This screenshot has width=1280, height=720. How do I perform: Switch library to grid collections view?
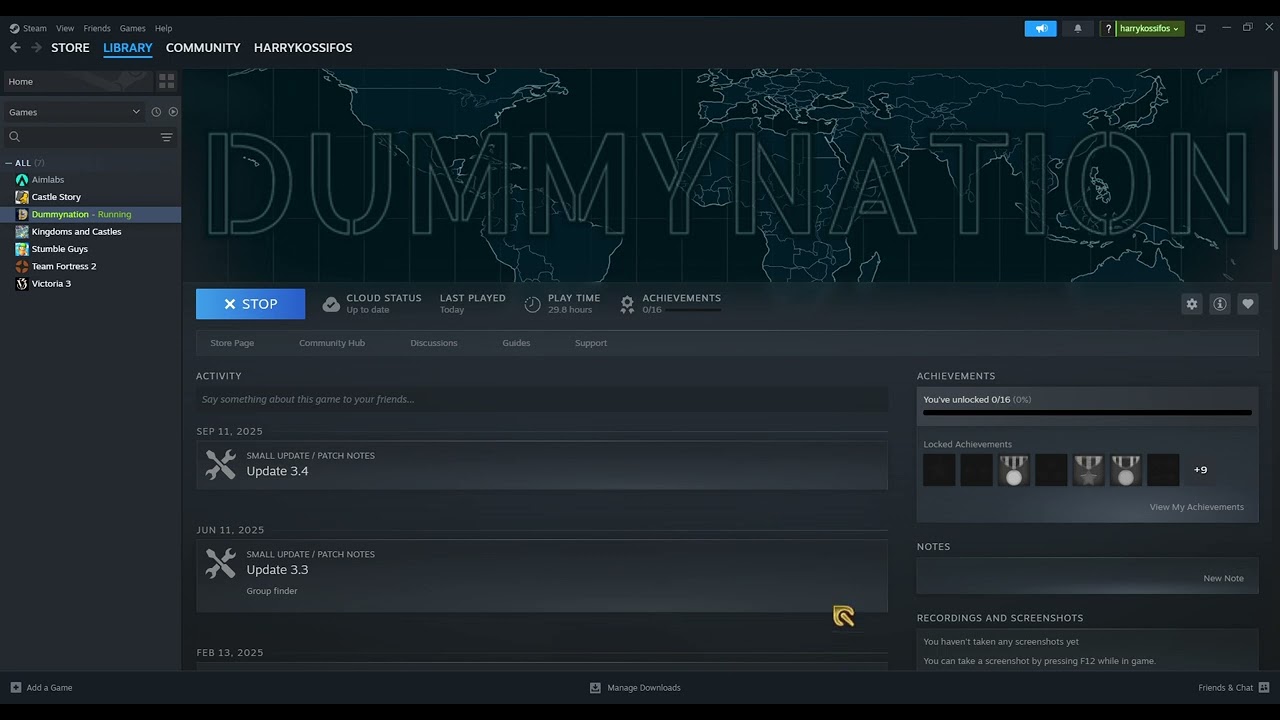166,81
